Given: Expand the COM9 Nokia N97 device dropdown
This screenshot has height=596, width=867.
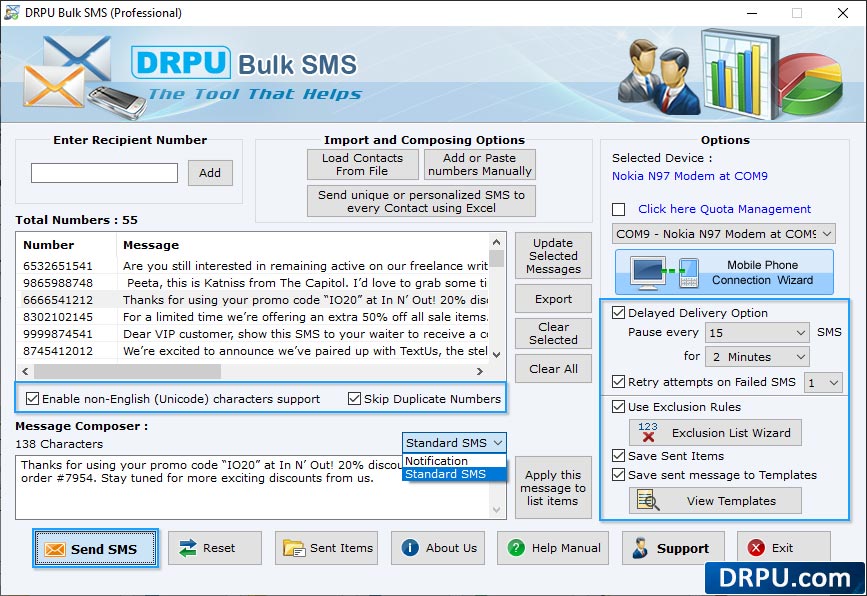Looking at the screenshot, I should tap(723, 234).
